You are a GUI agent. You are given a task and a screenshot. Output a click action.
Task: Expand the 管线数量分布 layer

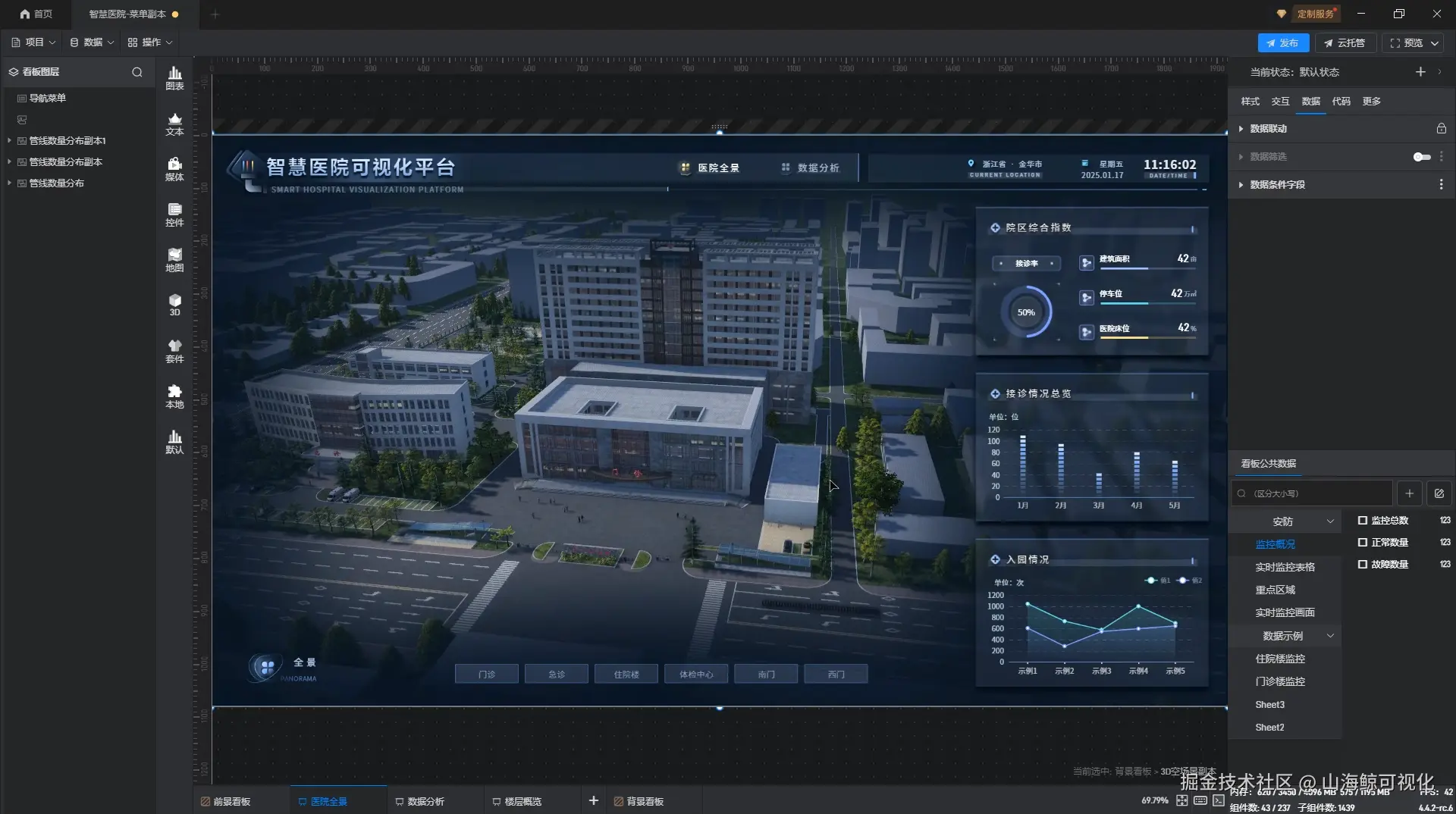9,183
